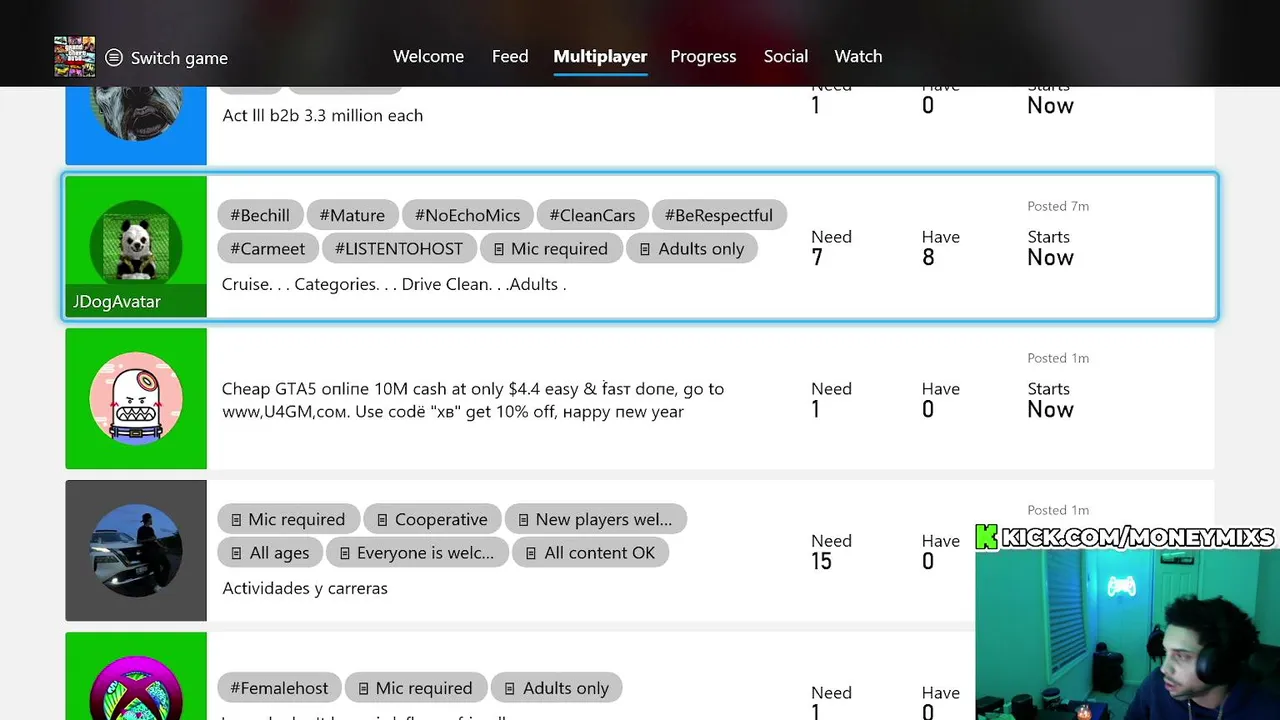Click the #Femalehost tag

(x=279, y=688)
